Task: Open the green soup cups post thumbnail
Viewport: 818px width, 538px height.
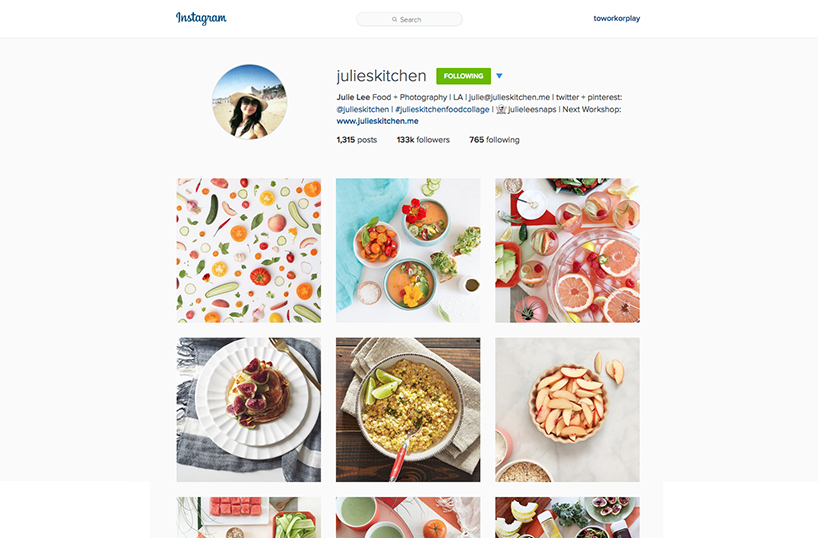Action: [408, 517]
